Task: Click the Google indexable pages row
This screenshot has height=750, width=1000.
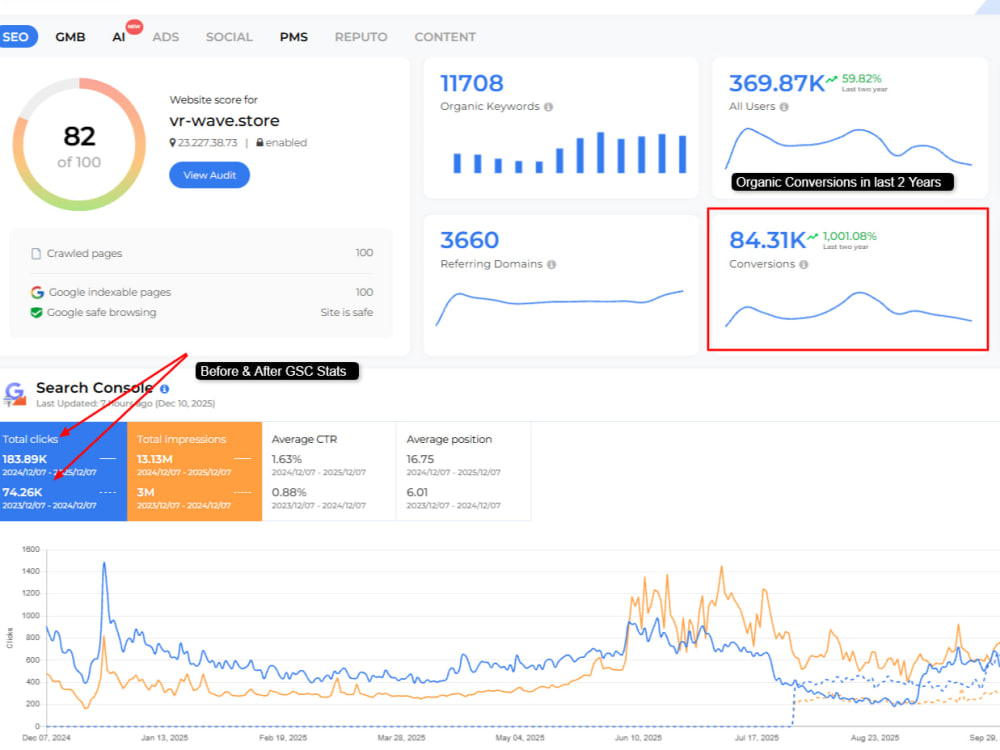Action: (x=202, y=292)
